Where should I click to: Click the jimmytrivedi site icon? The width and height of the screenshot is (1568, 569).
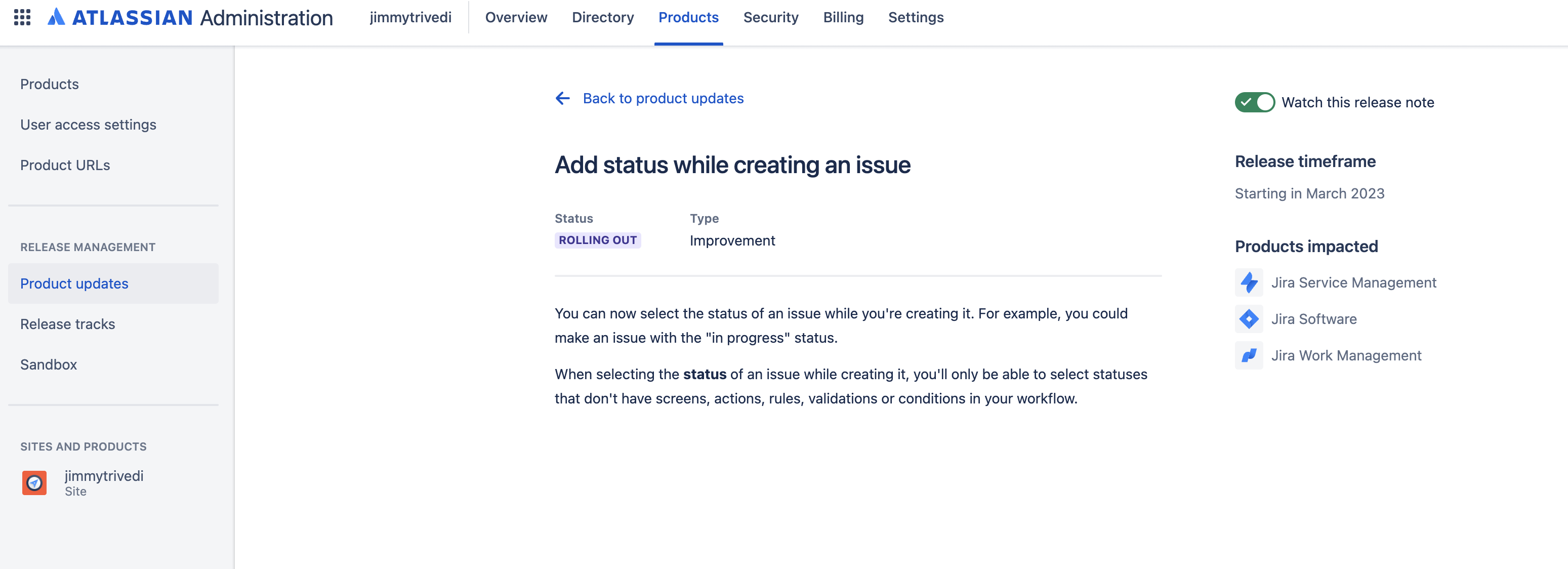pos(35,482)
